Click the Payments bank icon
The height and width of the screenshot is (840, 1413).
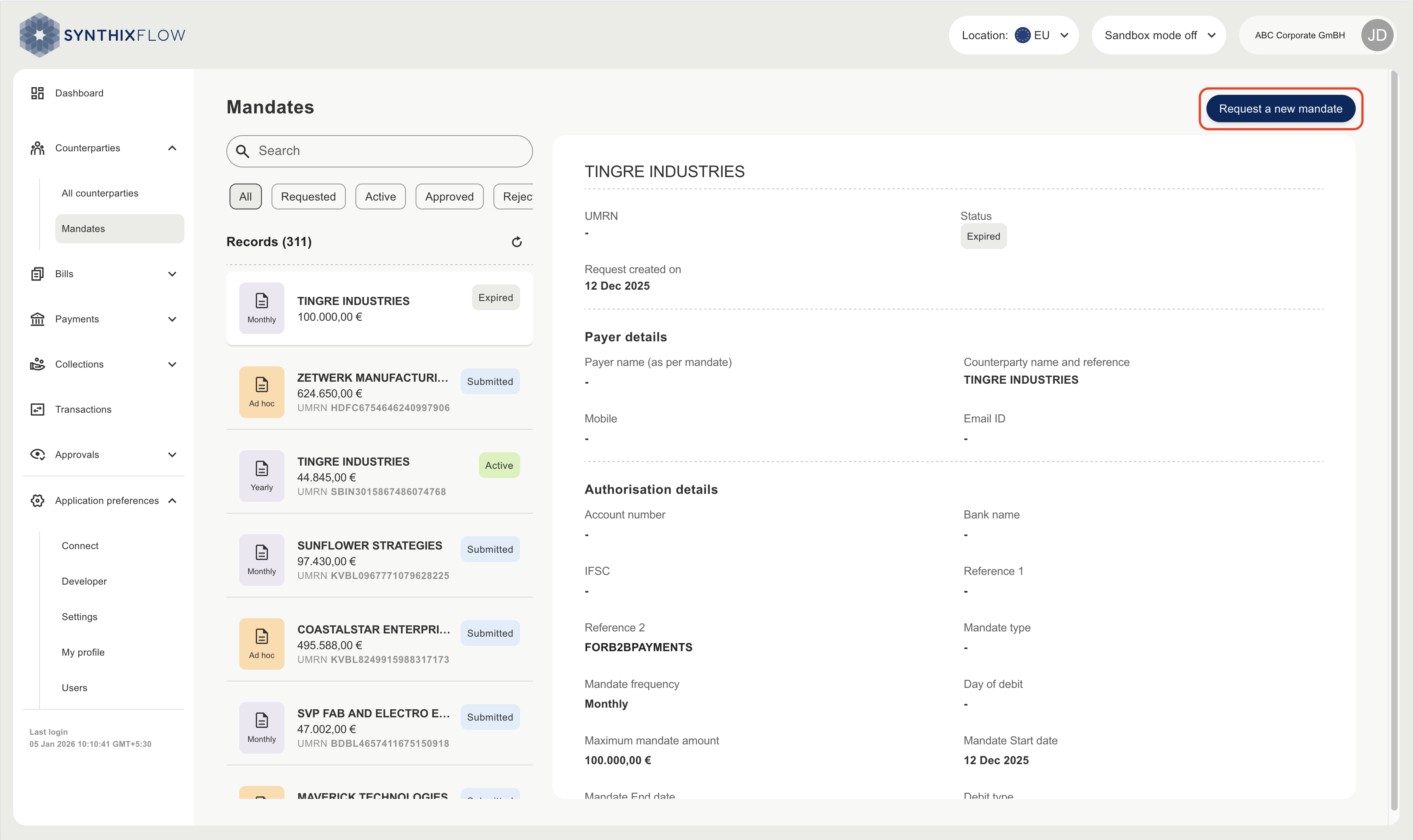[x=38, y=319]
